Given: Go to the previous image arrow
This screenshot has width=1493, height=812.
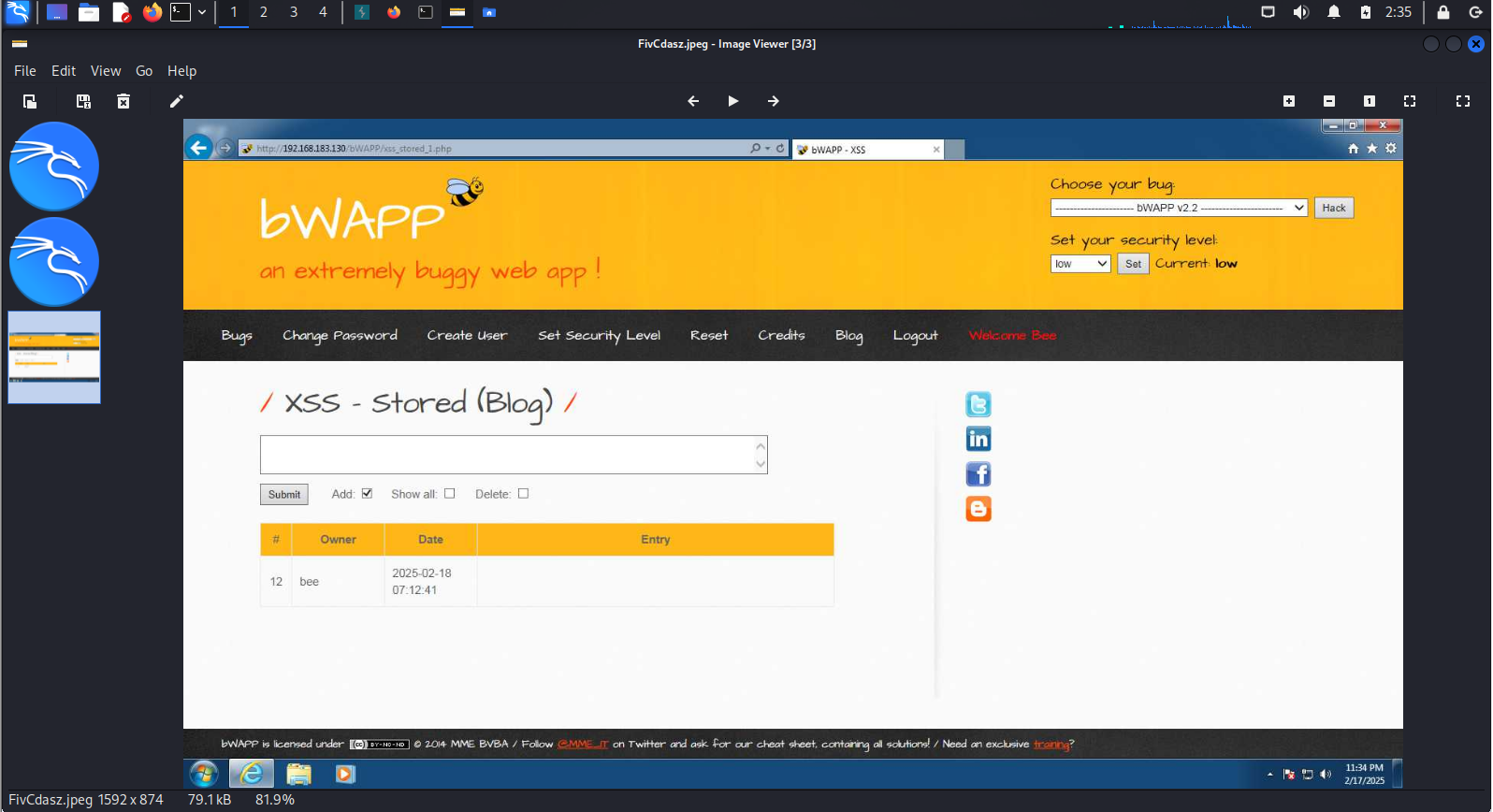Looking at the screenshot, I should pyautogui.click(x=693, y=101).
